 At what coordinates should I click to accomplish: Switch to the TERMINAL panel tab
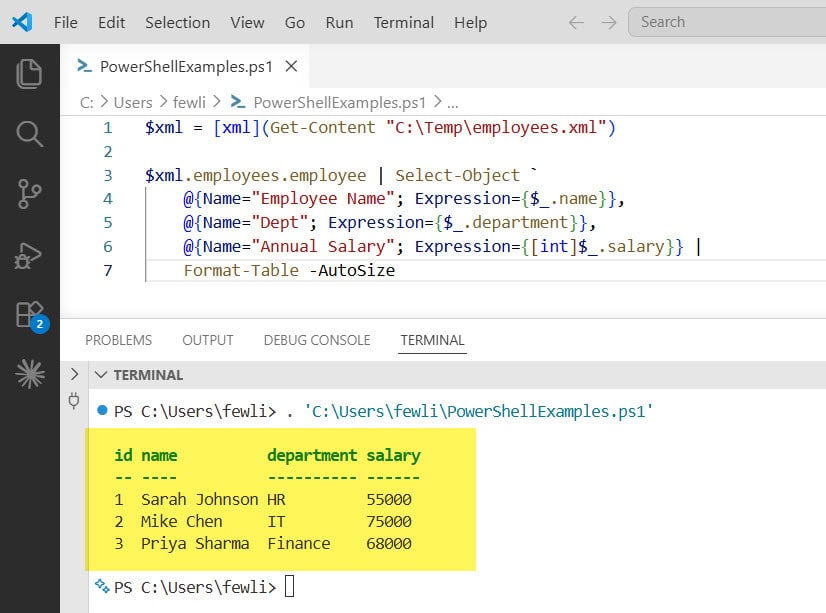coord(432,340)
